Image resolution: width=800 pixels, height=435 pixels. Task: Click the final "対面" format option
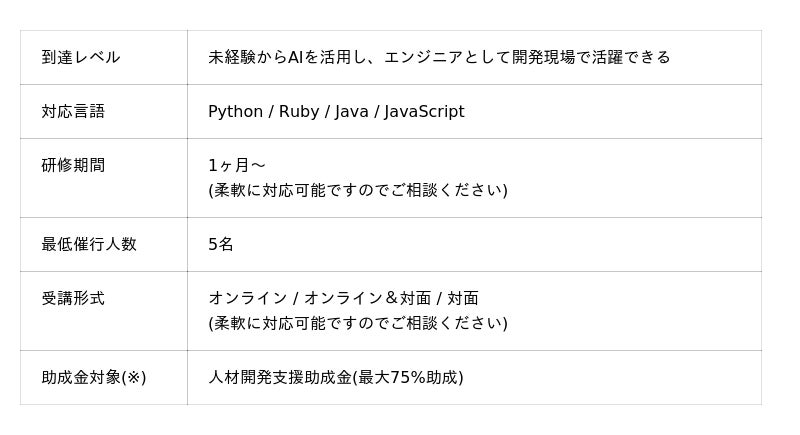pos(462,298)
